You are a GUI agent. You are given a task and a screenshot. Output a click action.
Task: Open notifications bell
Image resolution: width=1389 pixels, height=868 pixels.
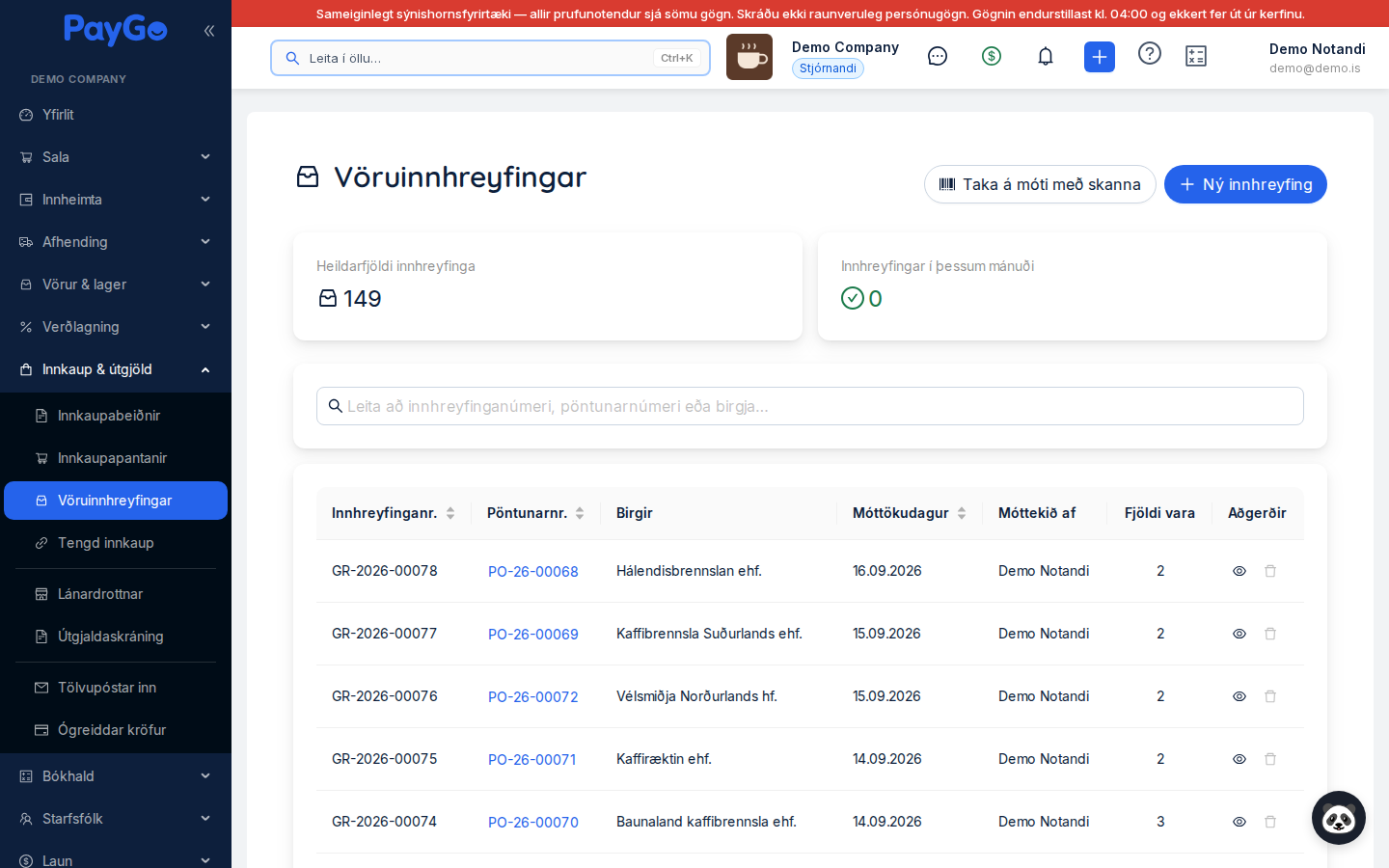[1046, 56]
